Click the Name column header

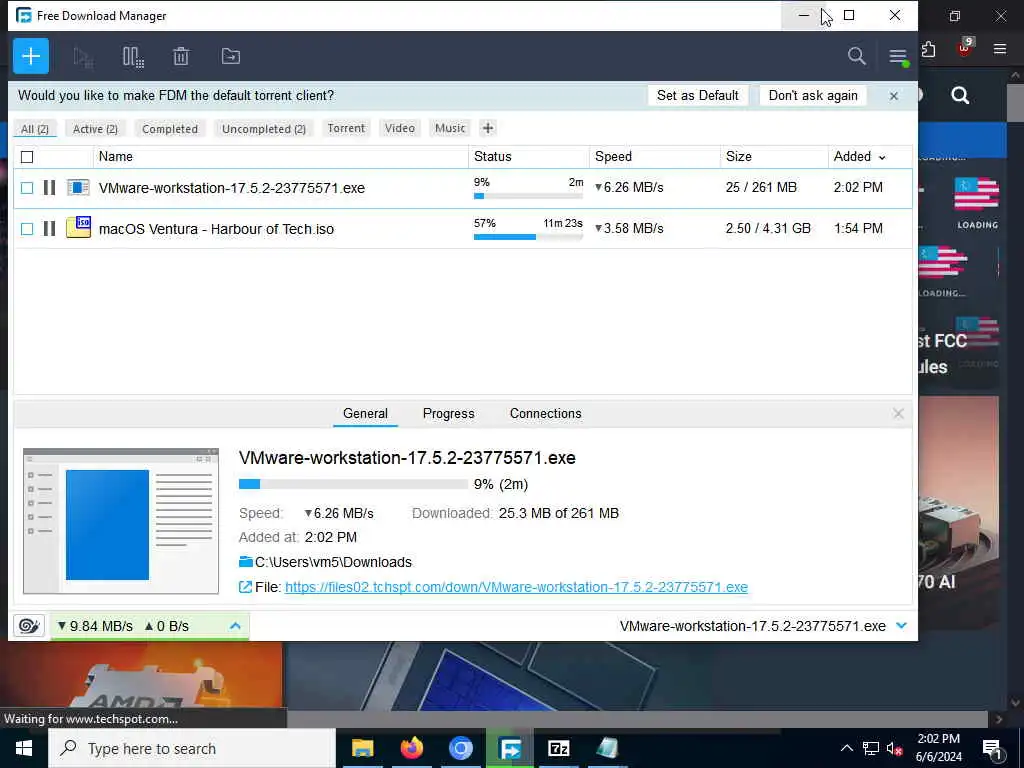pos(281,157)
